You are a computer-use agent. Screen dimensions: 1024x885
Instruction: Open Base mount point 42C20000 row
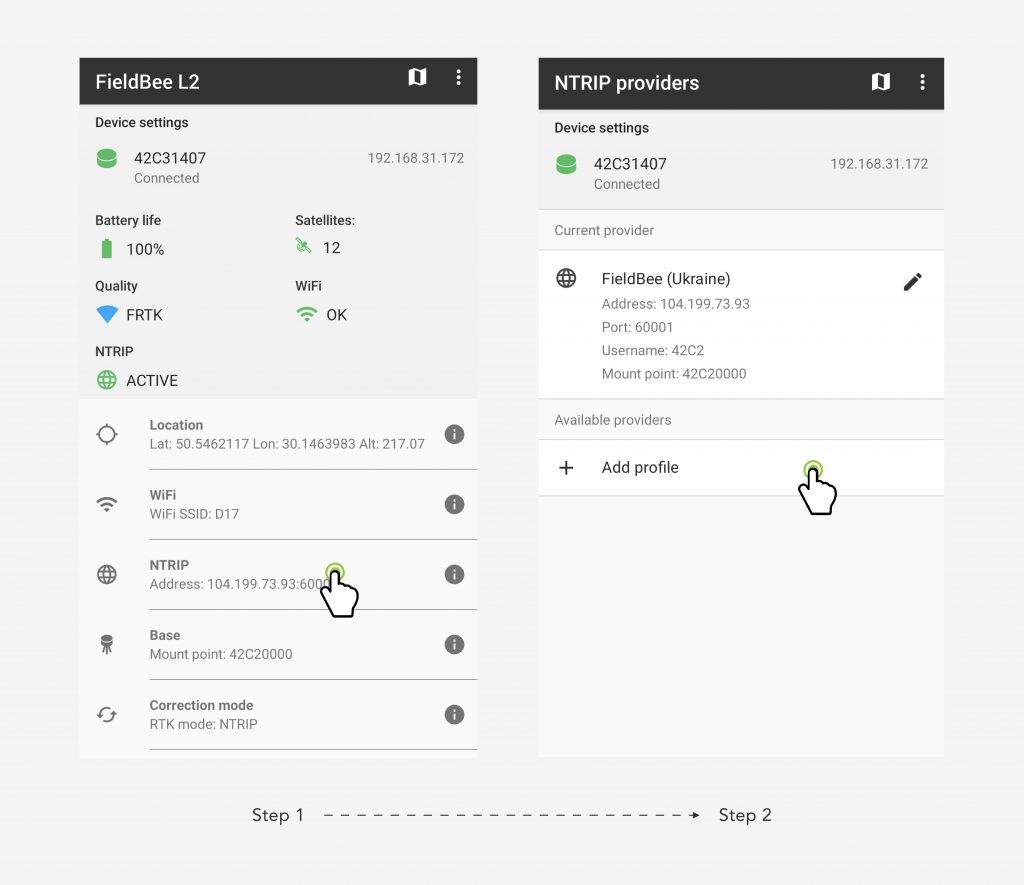tap(278, 645)
